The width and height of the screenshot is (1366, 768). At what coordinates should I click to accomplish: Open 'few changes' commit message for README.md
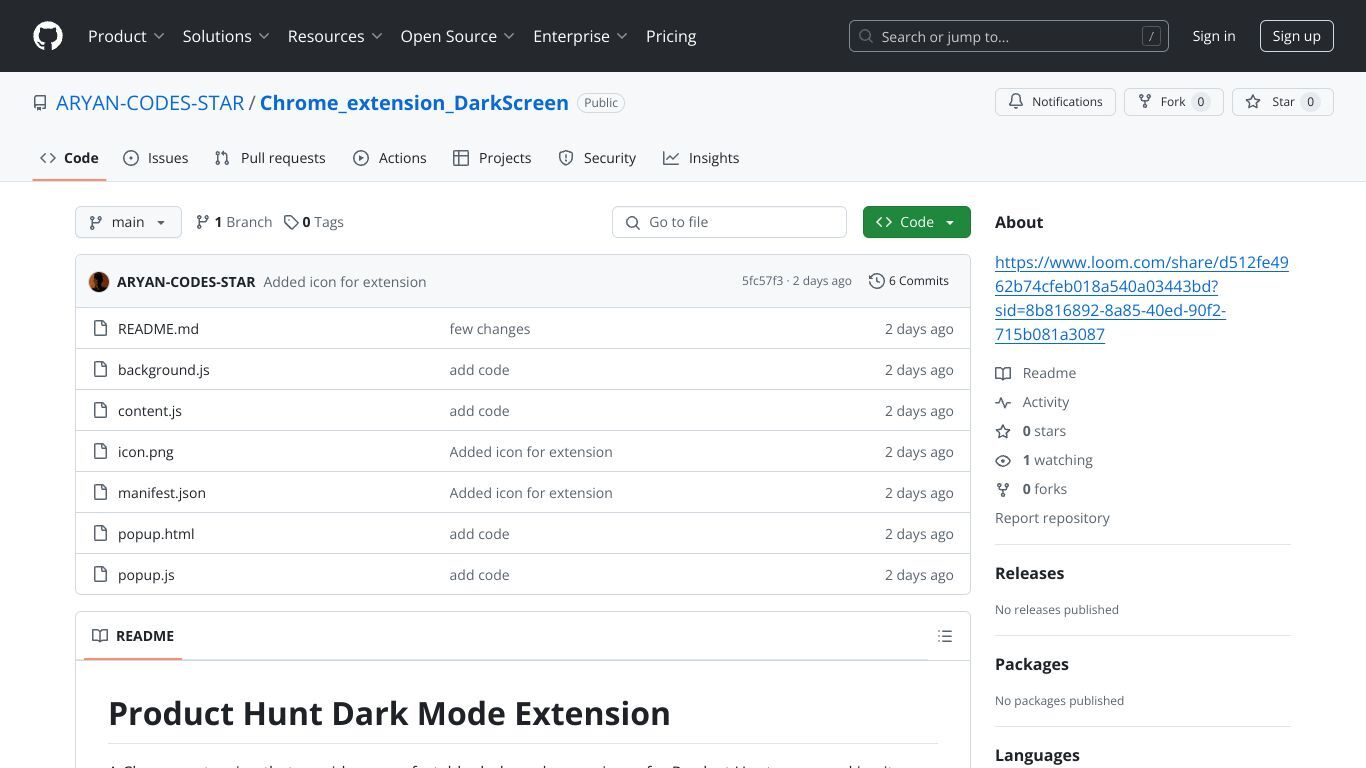pos(490,329)
